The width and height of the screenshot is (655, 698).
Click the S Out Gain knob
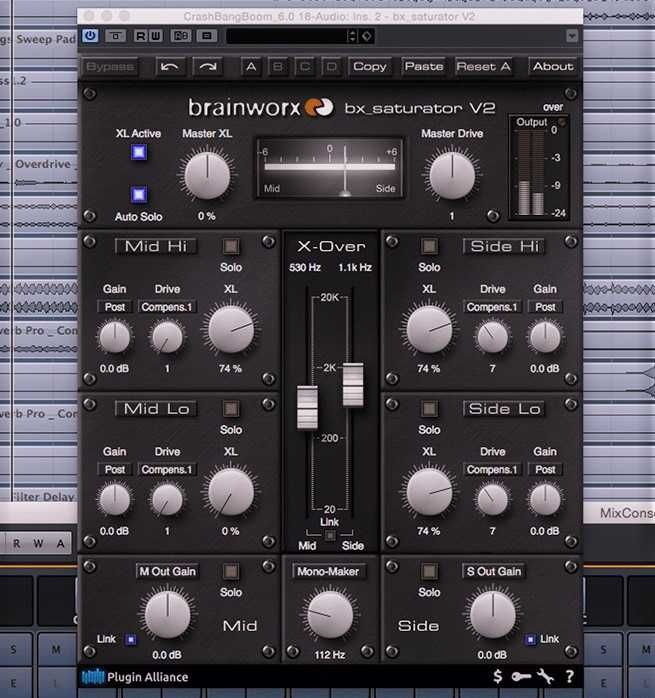(493, 615)
